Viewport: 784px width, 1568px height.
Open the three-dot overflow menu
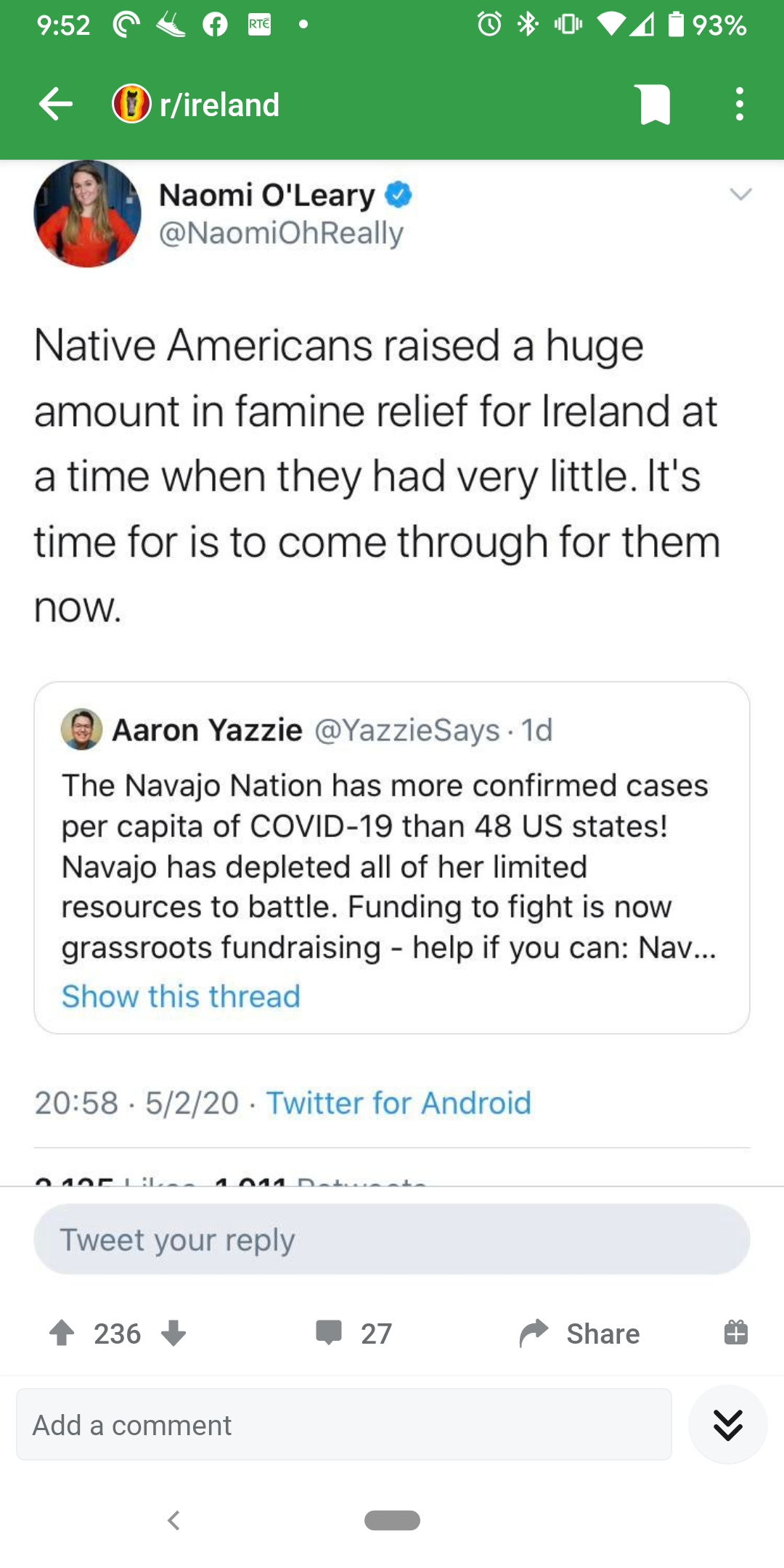(739, 105)
